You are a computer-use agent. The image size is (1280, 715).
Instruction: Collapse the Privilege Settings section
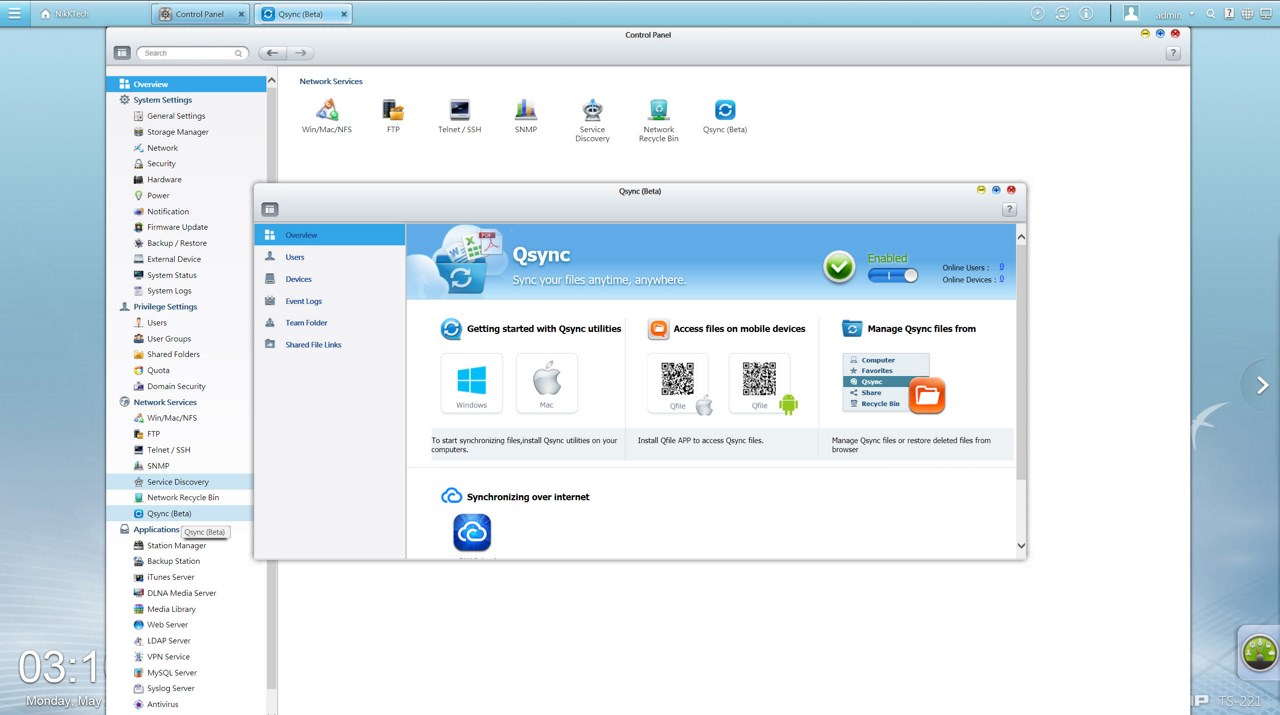[x=165, y=307]
